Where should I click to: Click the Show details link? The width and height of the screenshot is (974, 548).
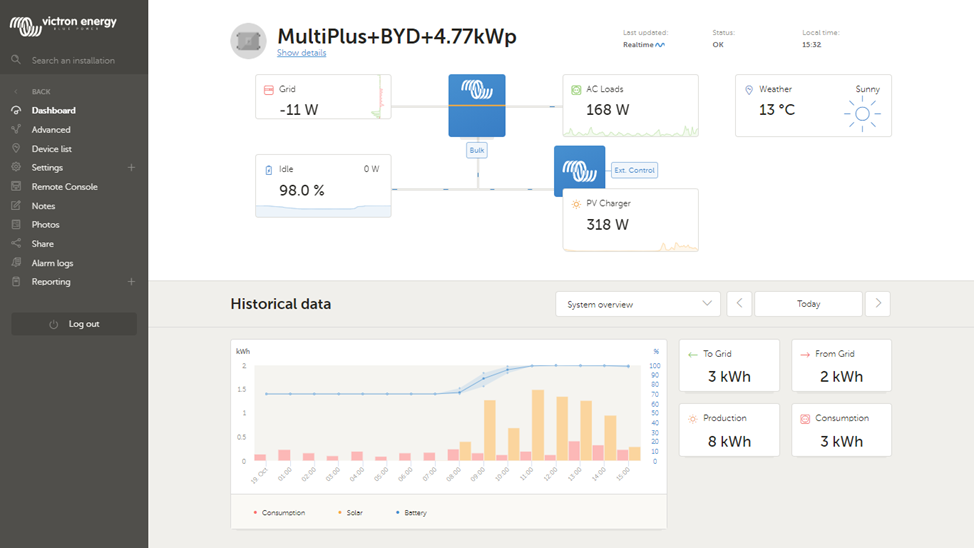[x=301, y=53]
